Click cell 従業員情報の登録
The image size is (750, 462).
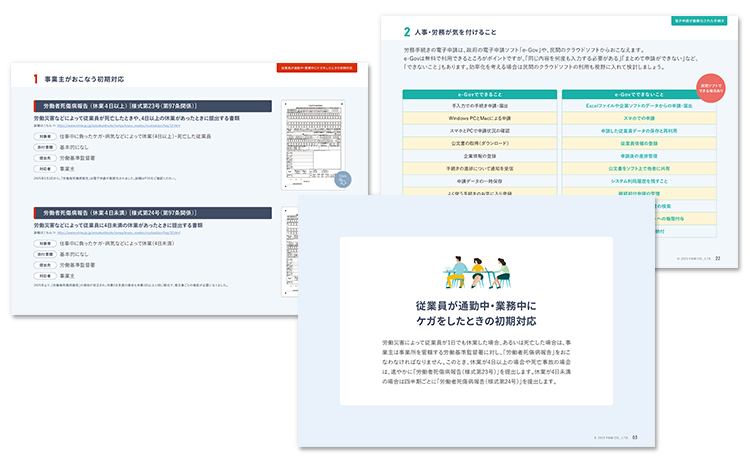[x=639, y=143]
